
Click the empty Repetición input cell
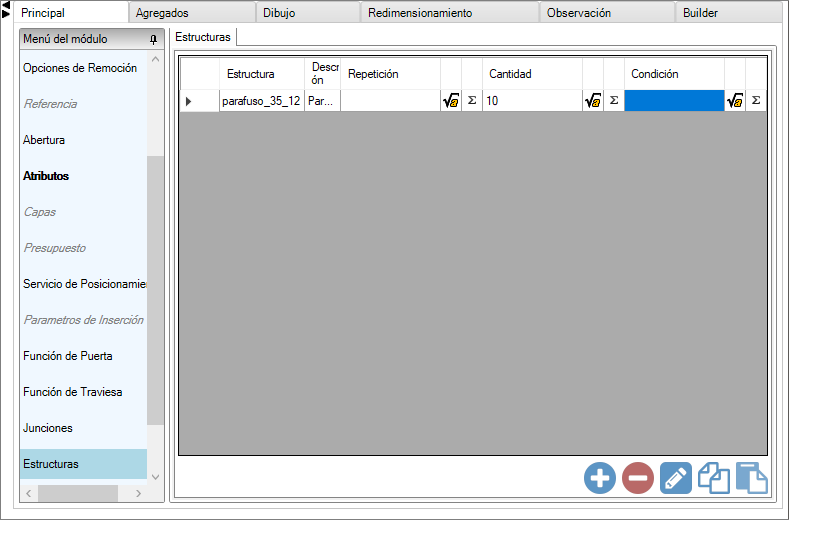[x=390, y=101]
